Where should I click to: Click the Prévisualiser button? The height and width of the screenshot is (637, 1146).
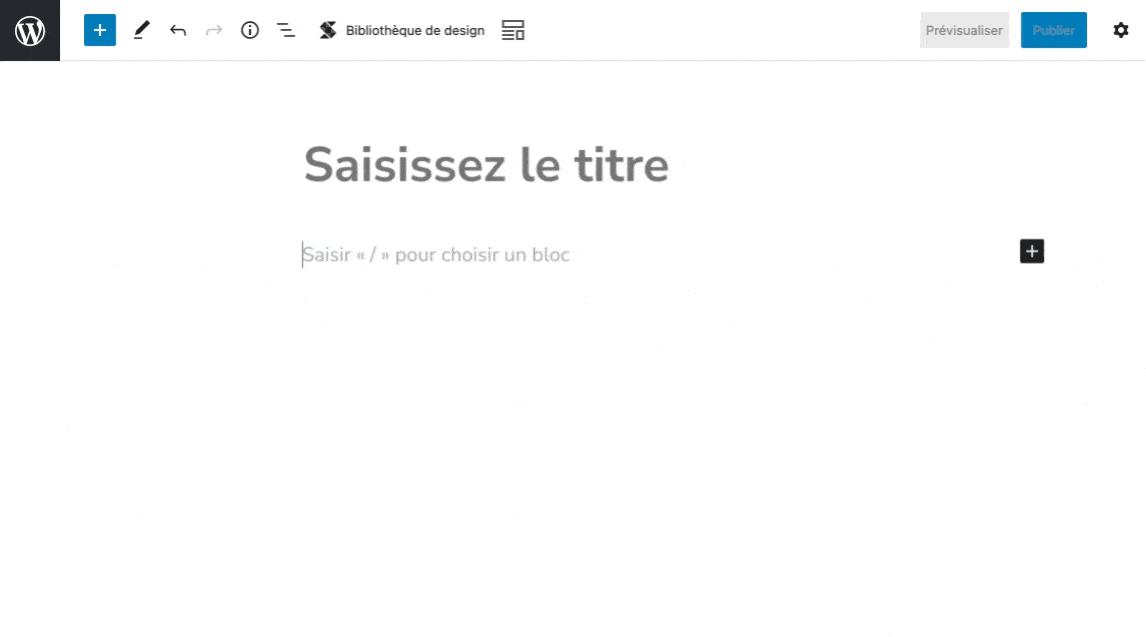click(x=964, y=30)
